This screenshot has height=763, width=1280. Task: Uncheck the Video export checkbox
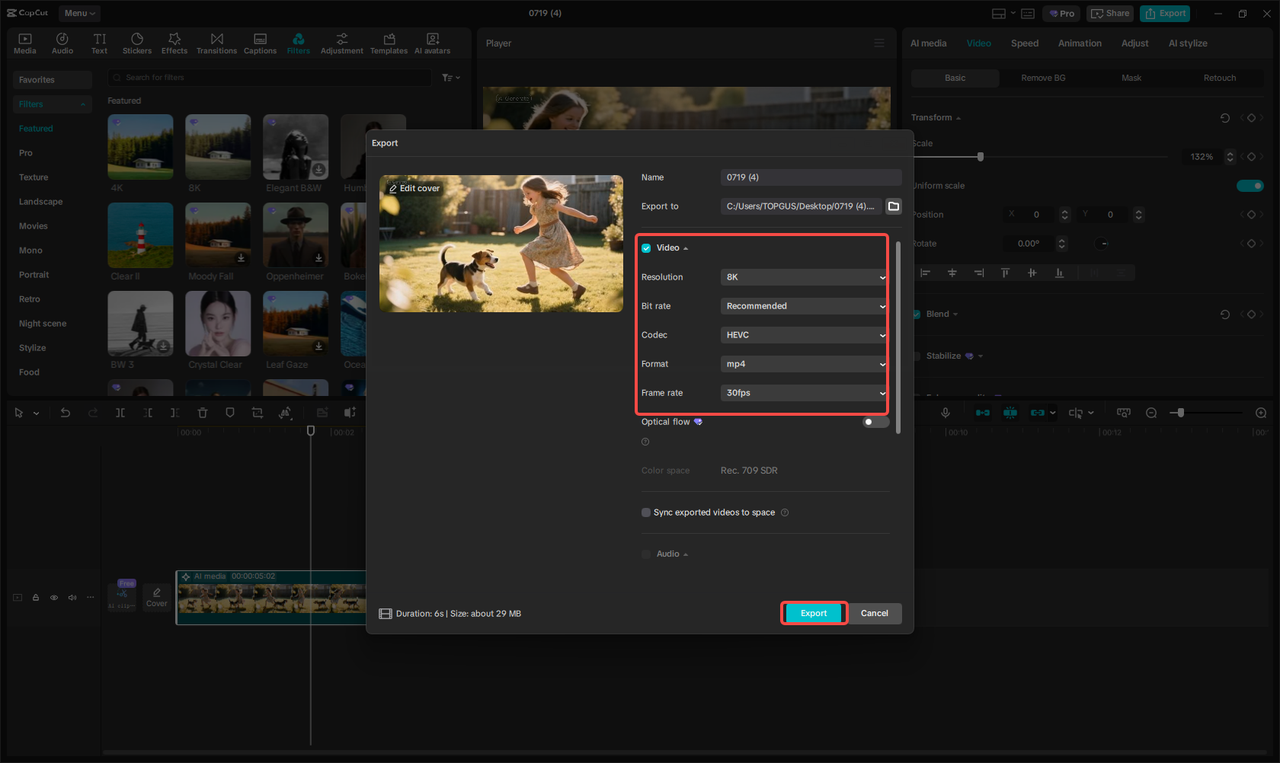(x=645, y=247)
